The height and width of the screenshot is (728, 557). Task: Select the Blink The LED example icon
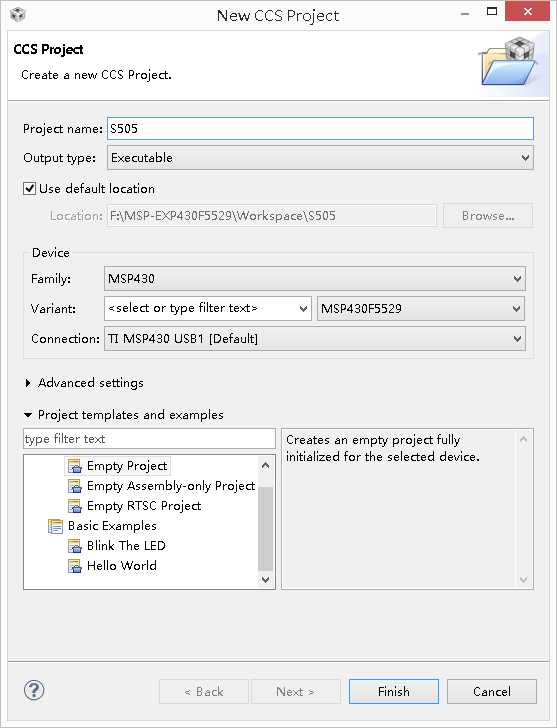tap(75, 546)
